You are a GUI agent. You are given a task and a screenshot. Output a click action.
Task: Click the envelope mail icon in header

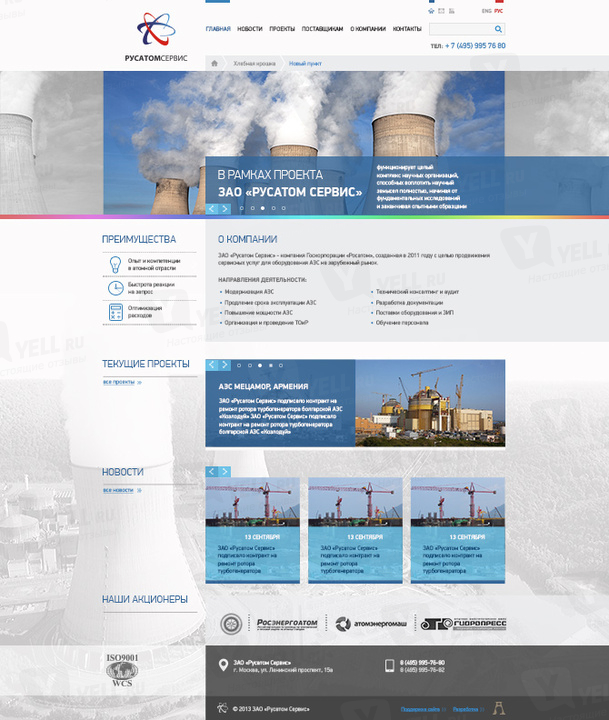point(441,11)
